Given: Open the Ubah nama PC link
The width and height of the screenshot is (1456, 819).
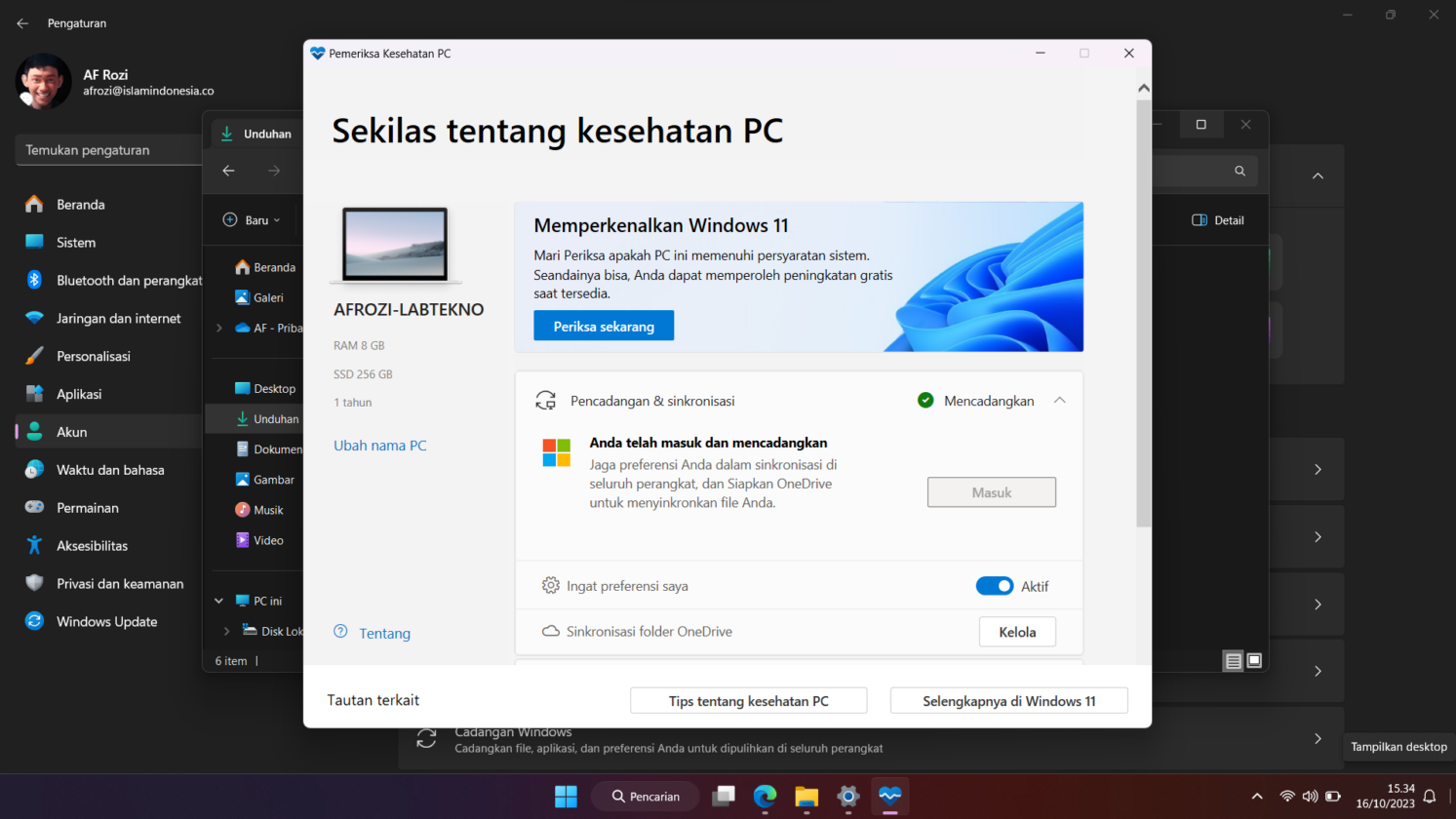Looking at the screenshot, I should 380,446.
